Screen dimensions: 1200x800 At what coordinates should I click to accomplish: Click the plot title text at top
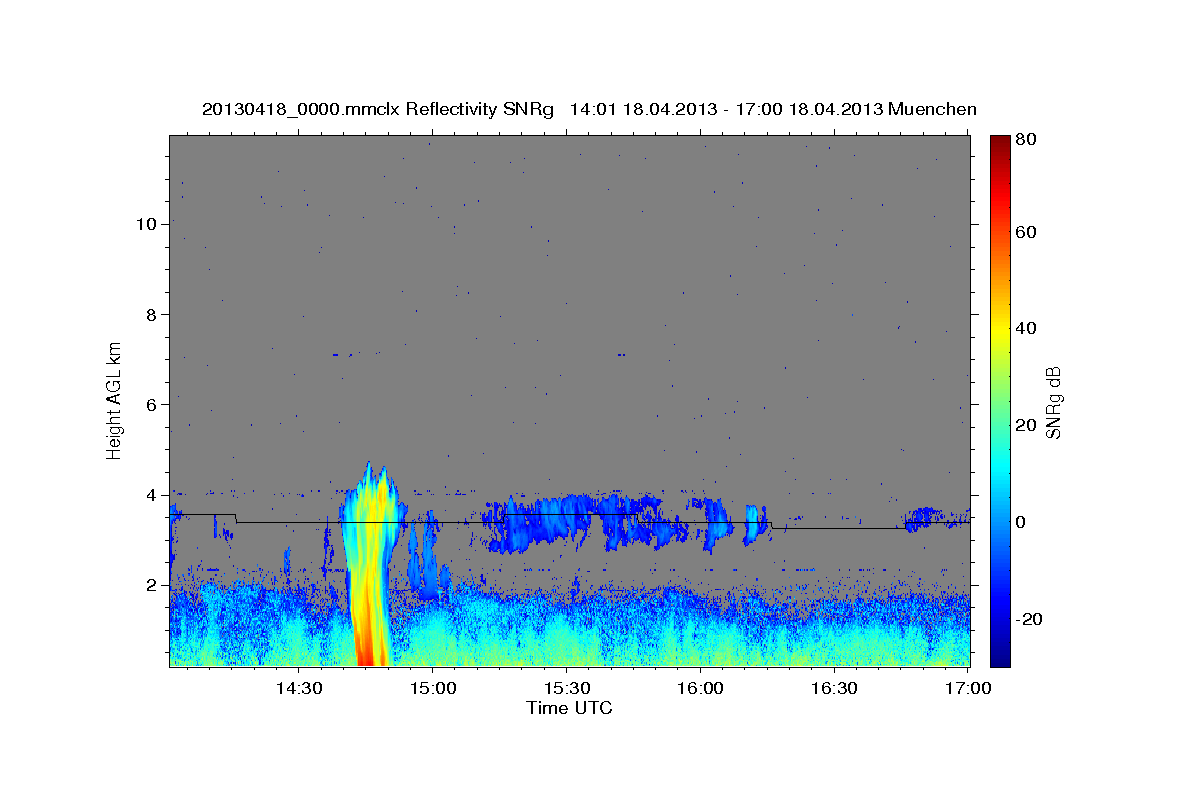[589, 109]
